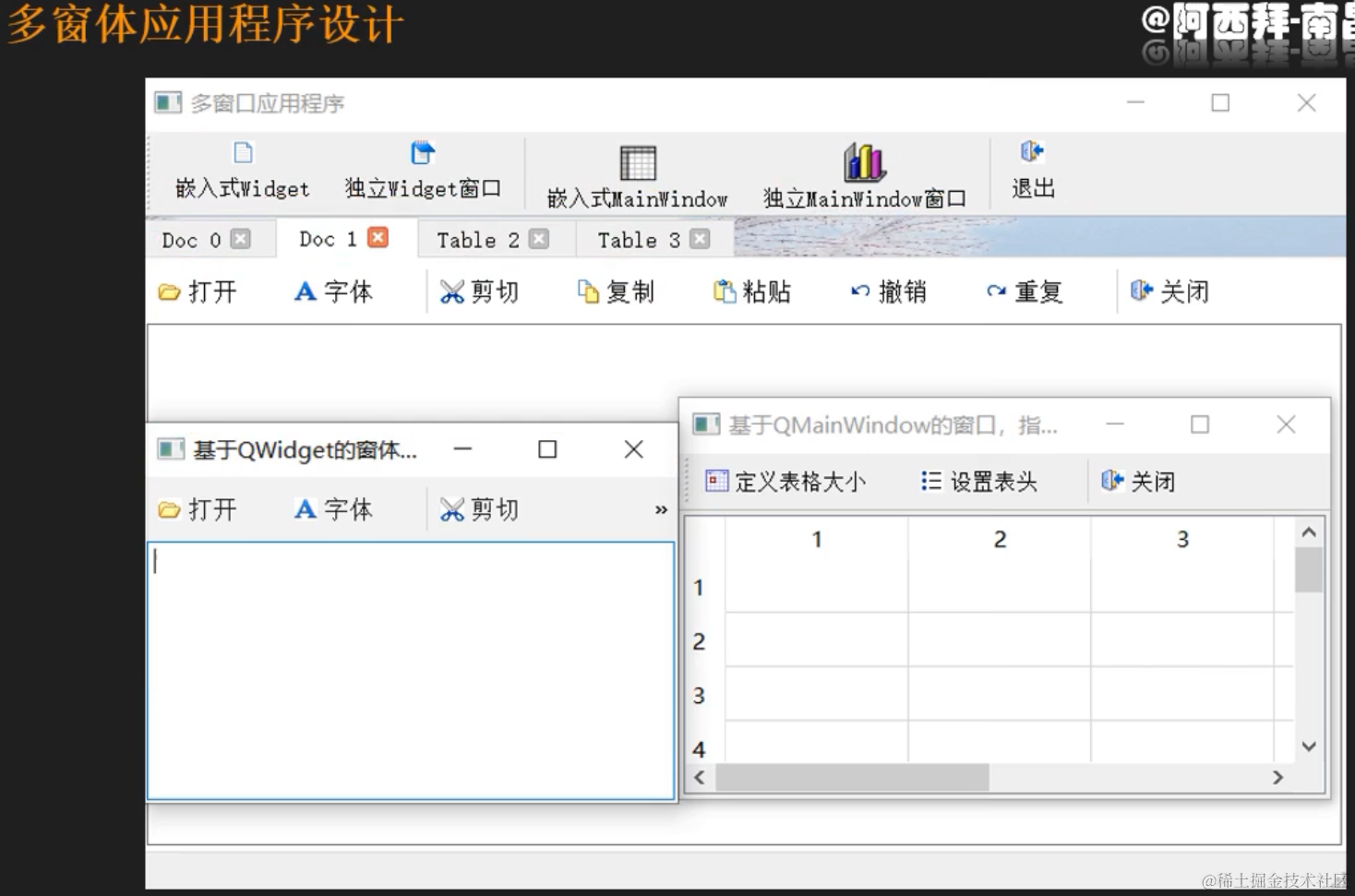Screen dimensions: 1355x896
Task: Maximize the 多窗口应用程序 main window
Action: tap(1220, 102)
